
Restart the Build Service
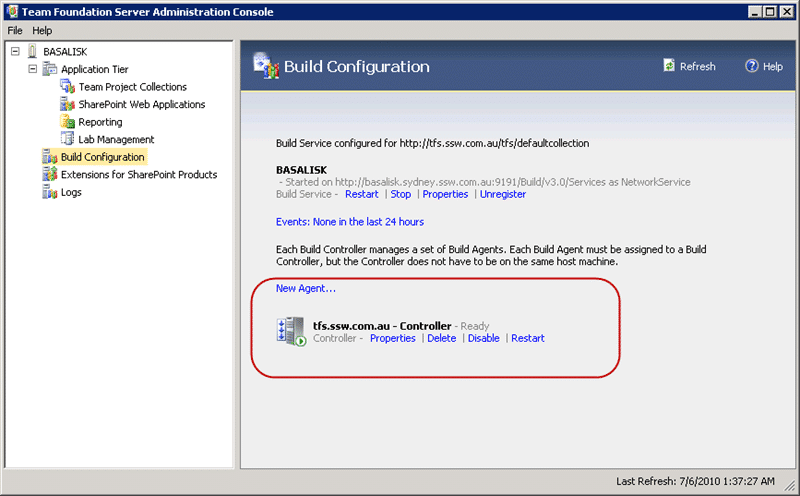tap(362, 194)
